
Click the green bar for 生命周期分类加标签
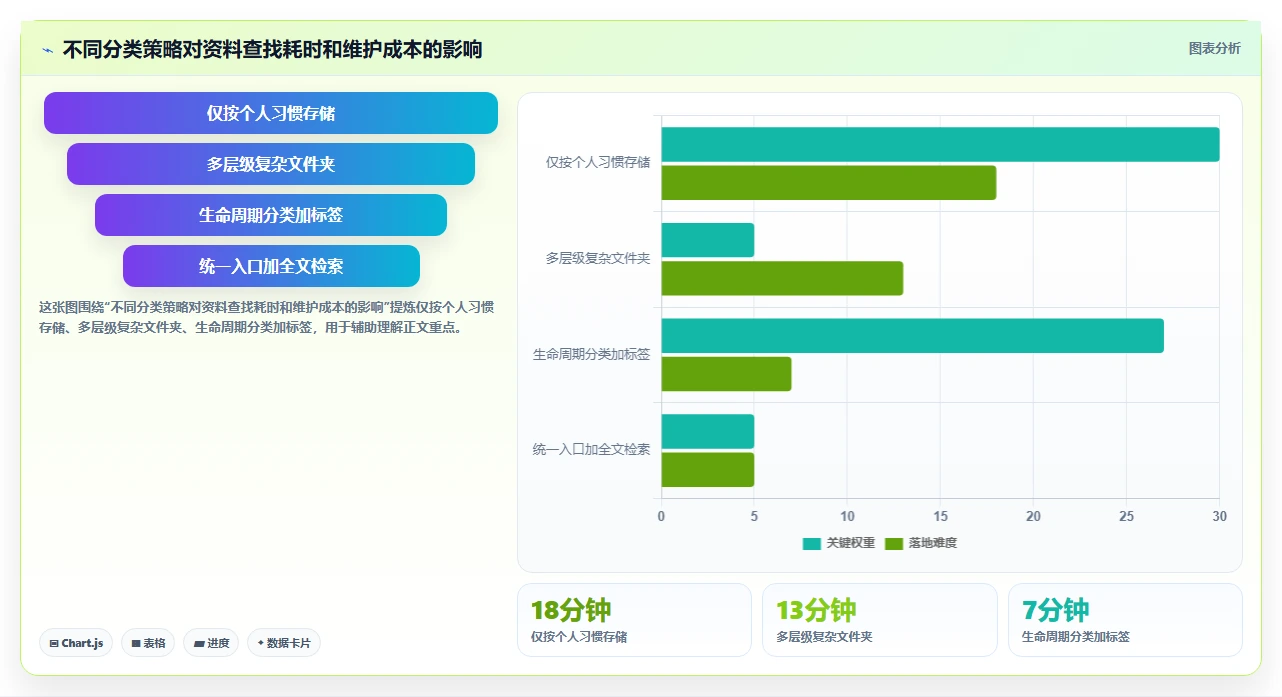(x=726, y=374)
